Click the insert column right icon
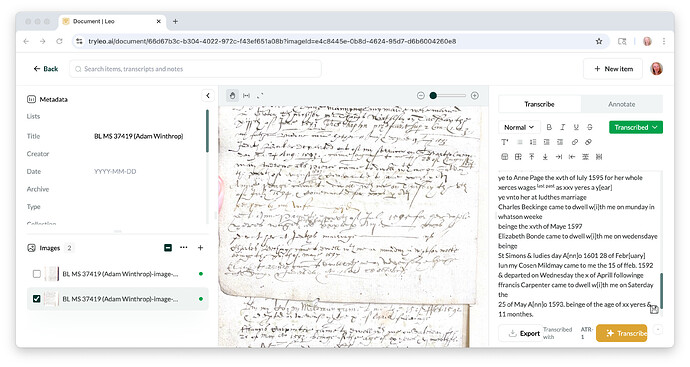 pyautogui.click(x=558, y=157)
